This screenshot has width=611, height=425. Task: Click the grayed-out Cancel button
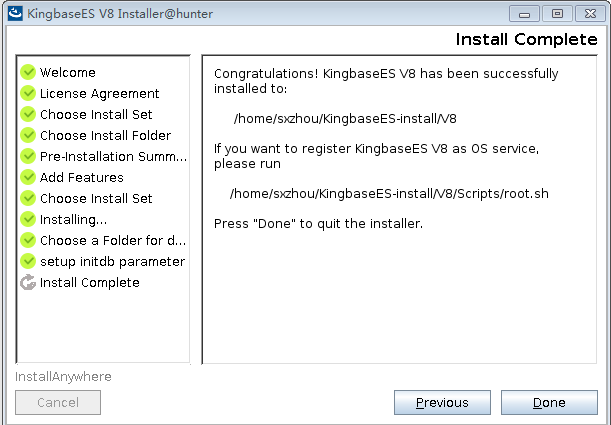tap(58, 403)
